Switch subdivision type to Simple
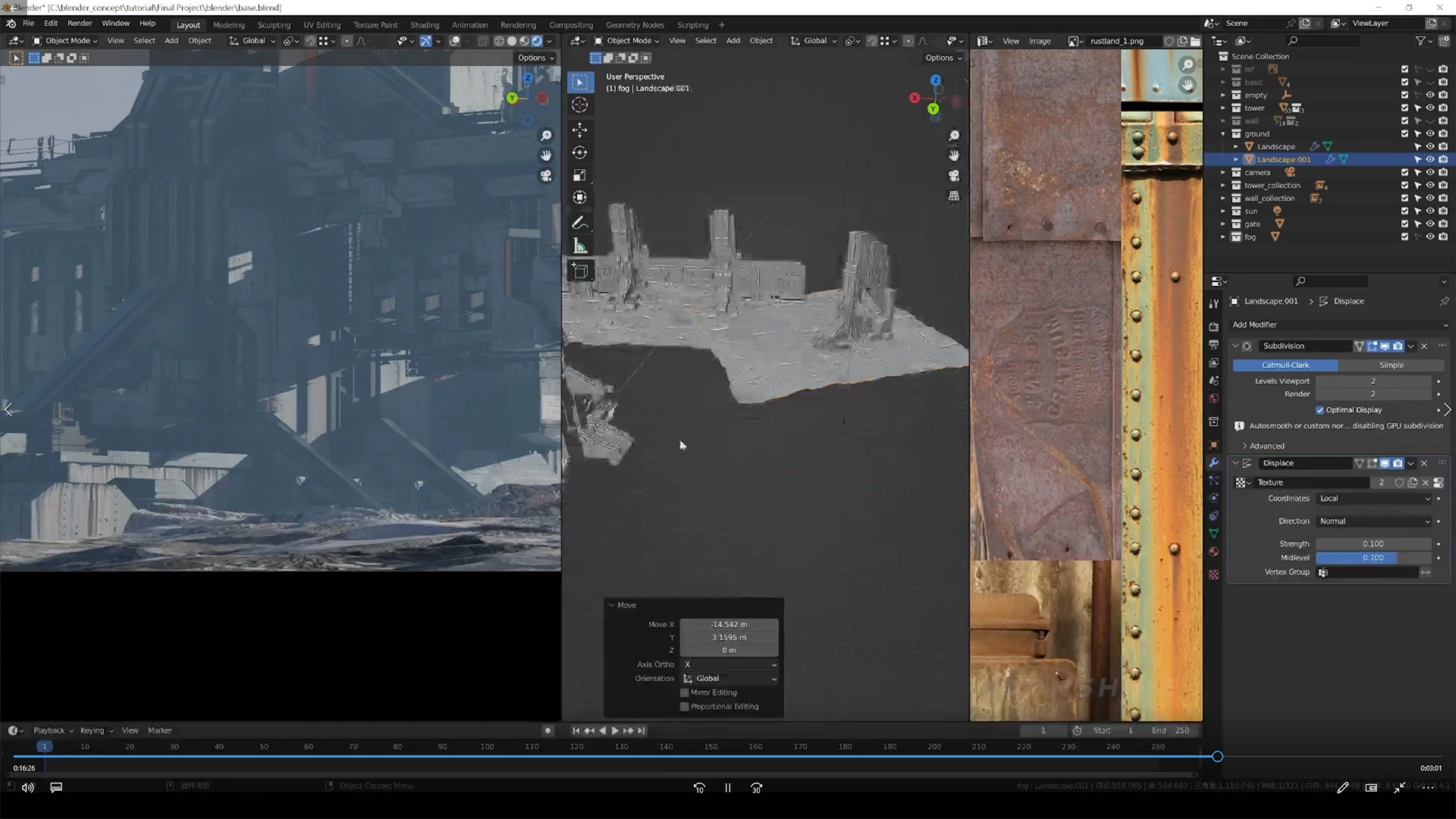Viewport: 1456px width, 819px height. coord(1391,365)
